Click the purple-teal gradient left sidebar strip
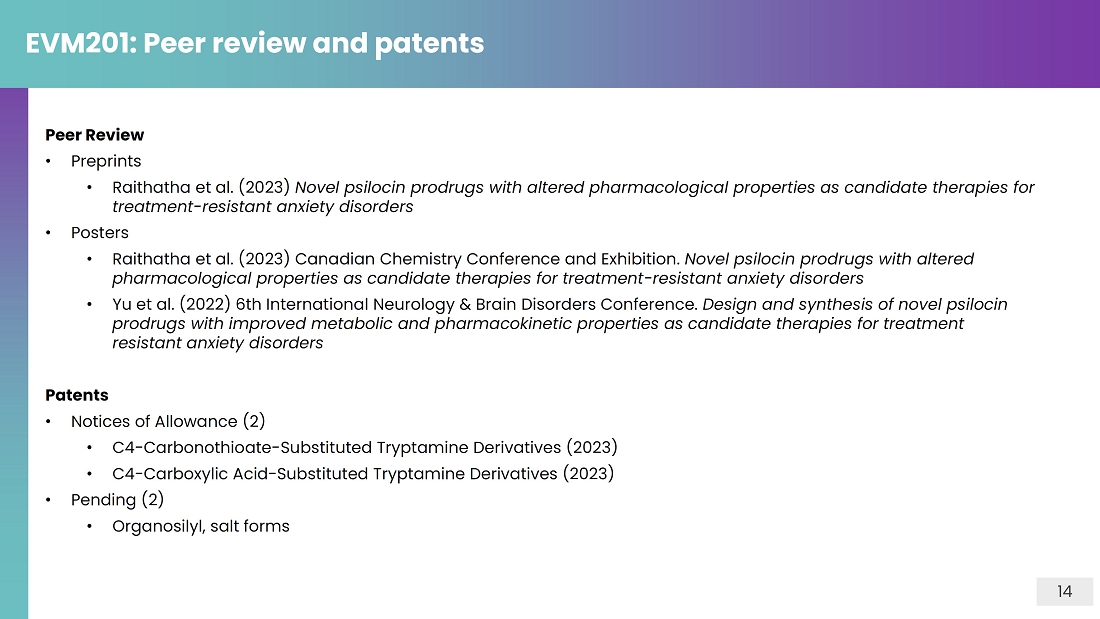 pyautogui.click(x=14, y=353)
